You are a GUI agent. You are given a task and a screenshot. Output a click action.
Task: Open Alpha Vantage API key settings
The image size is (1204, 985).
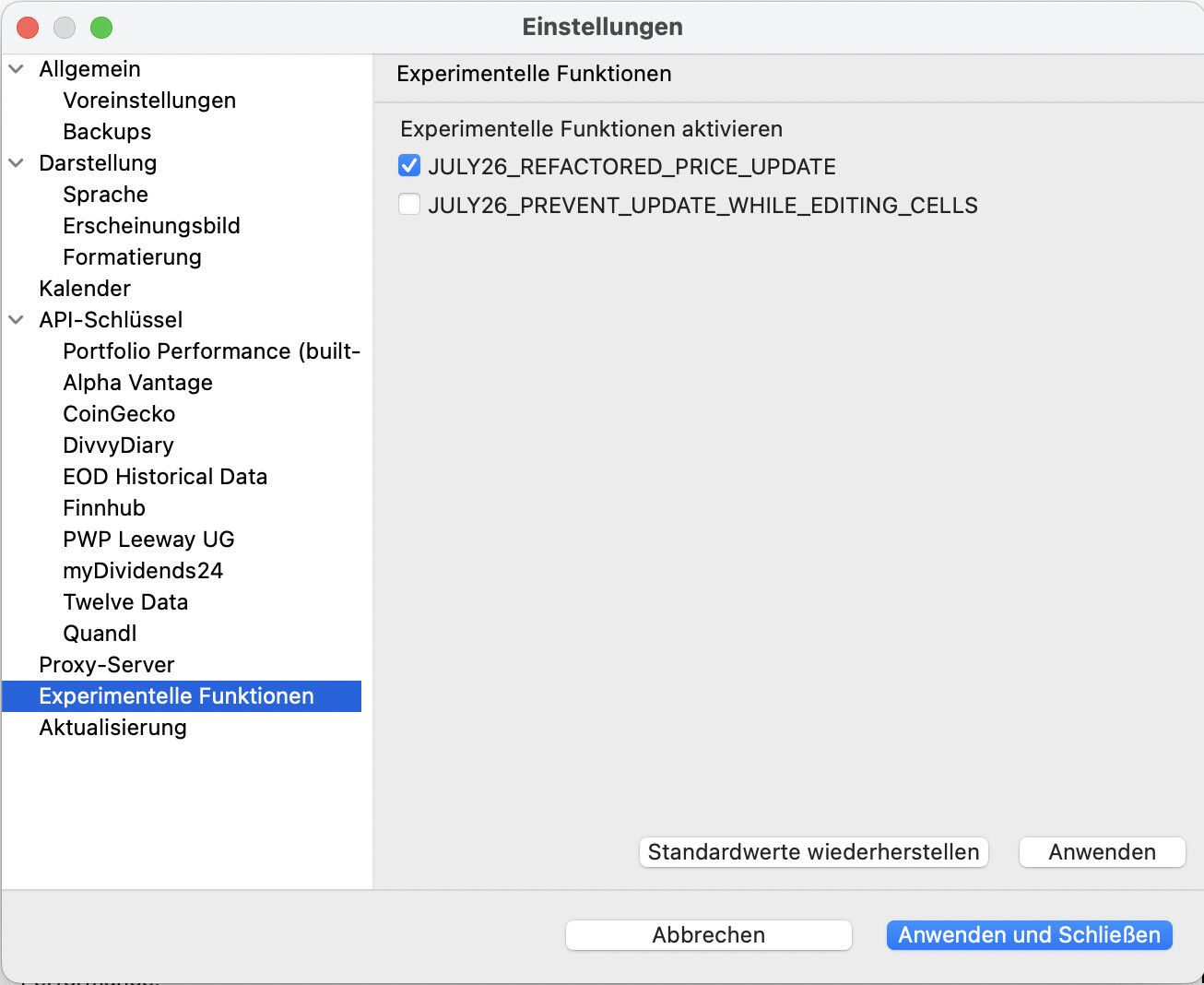pos(137,383)
